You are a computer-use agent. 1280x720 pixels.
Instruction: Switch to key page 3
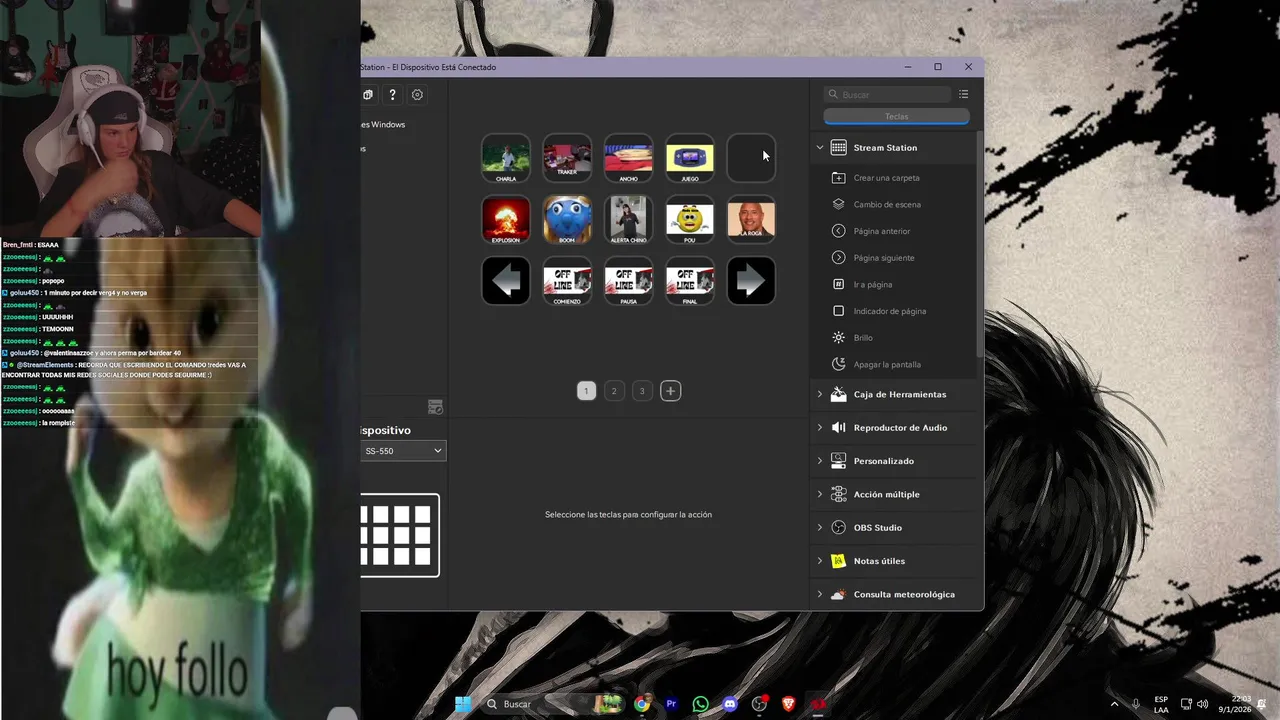[642, 391]
